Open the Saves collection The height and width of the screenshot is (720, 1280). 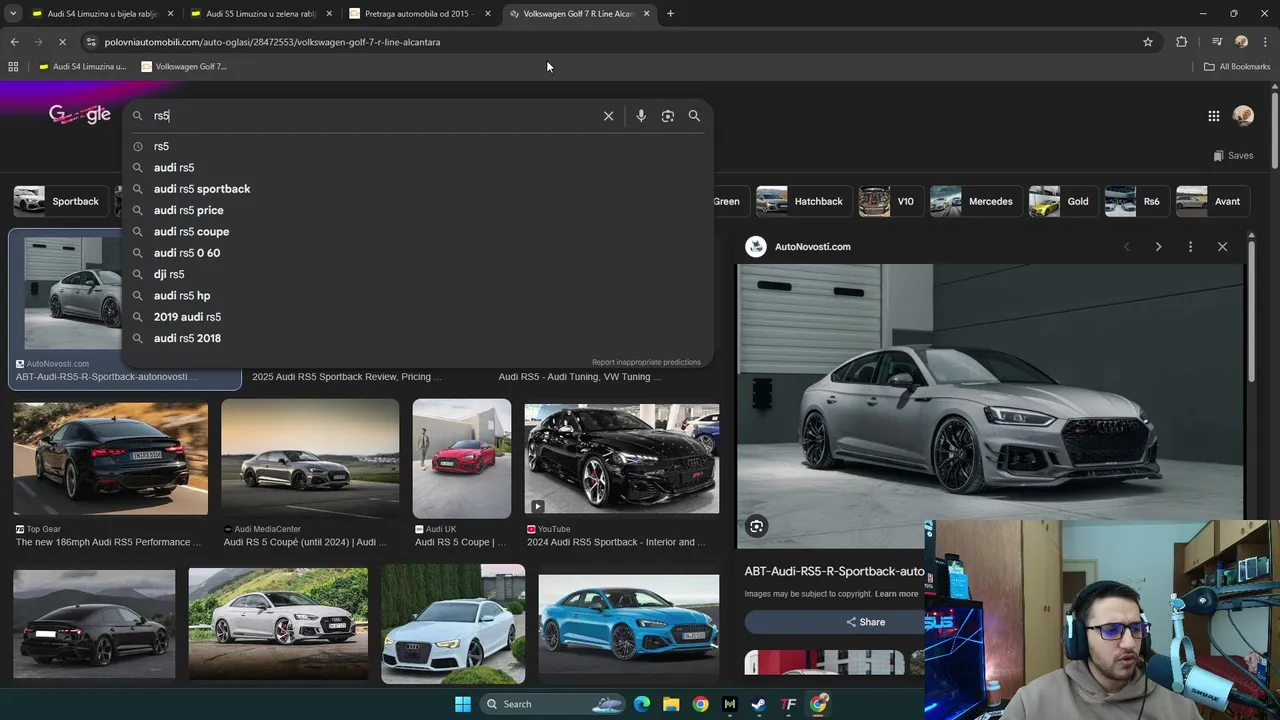(1233, 155)
